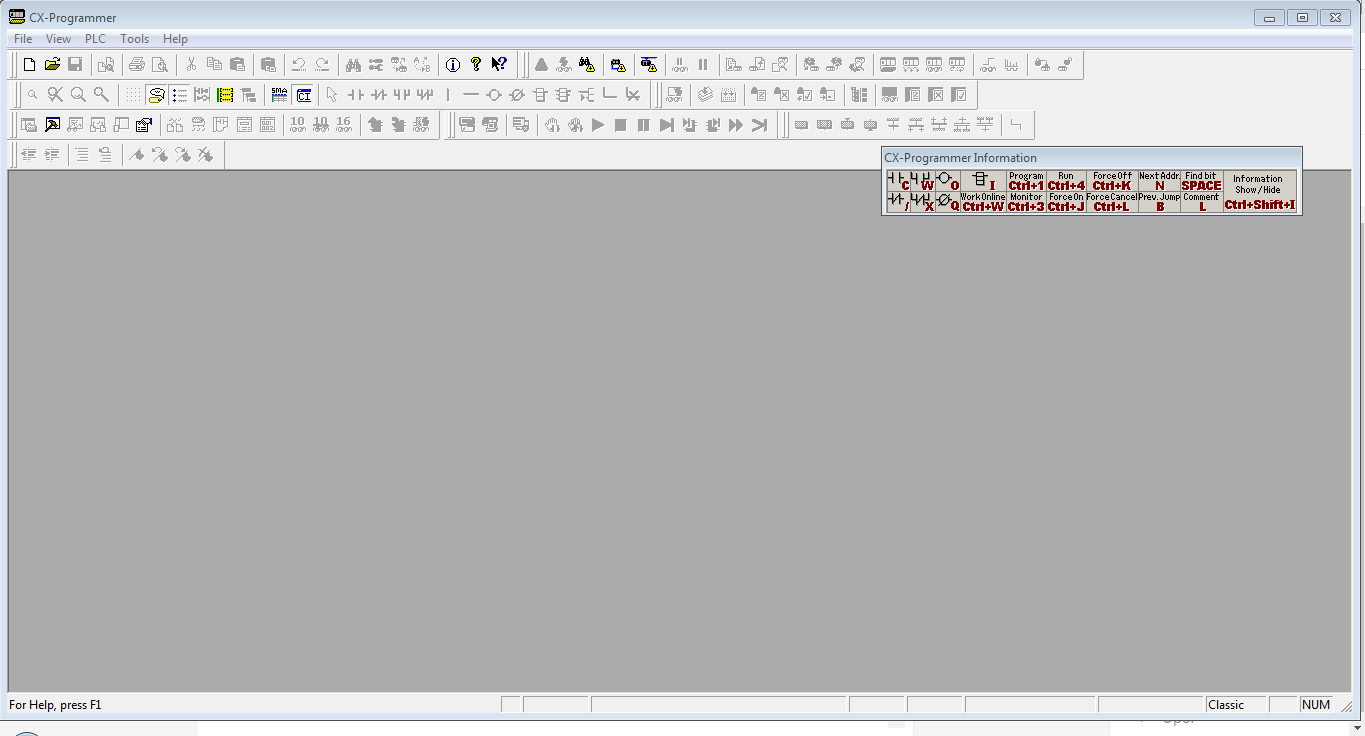The image size is (1365, 736).
Task: Click the instruction box 'I' shortcut cell
Action: point(983,181)
